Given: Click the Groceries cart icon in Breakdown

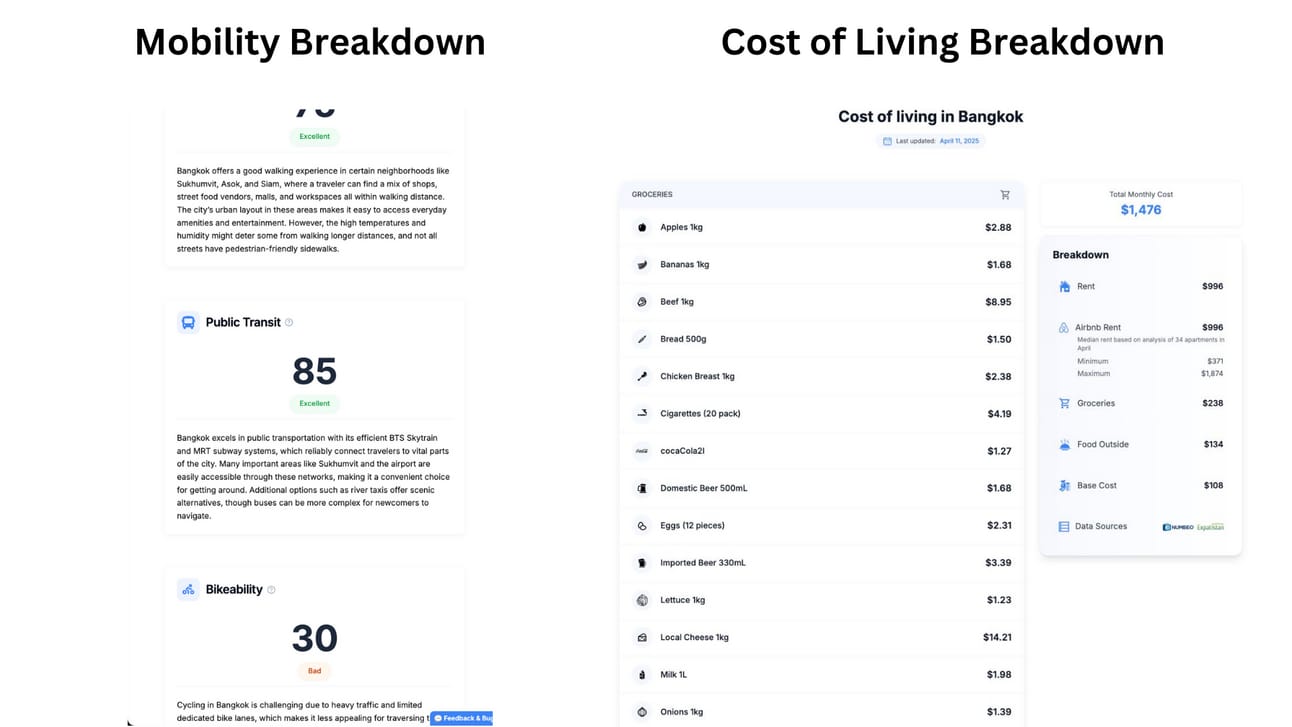Looking at the screenshot, I should (x=1064, y=404).
